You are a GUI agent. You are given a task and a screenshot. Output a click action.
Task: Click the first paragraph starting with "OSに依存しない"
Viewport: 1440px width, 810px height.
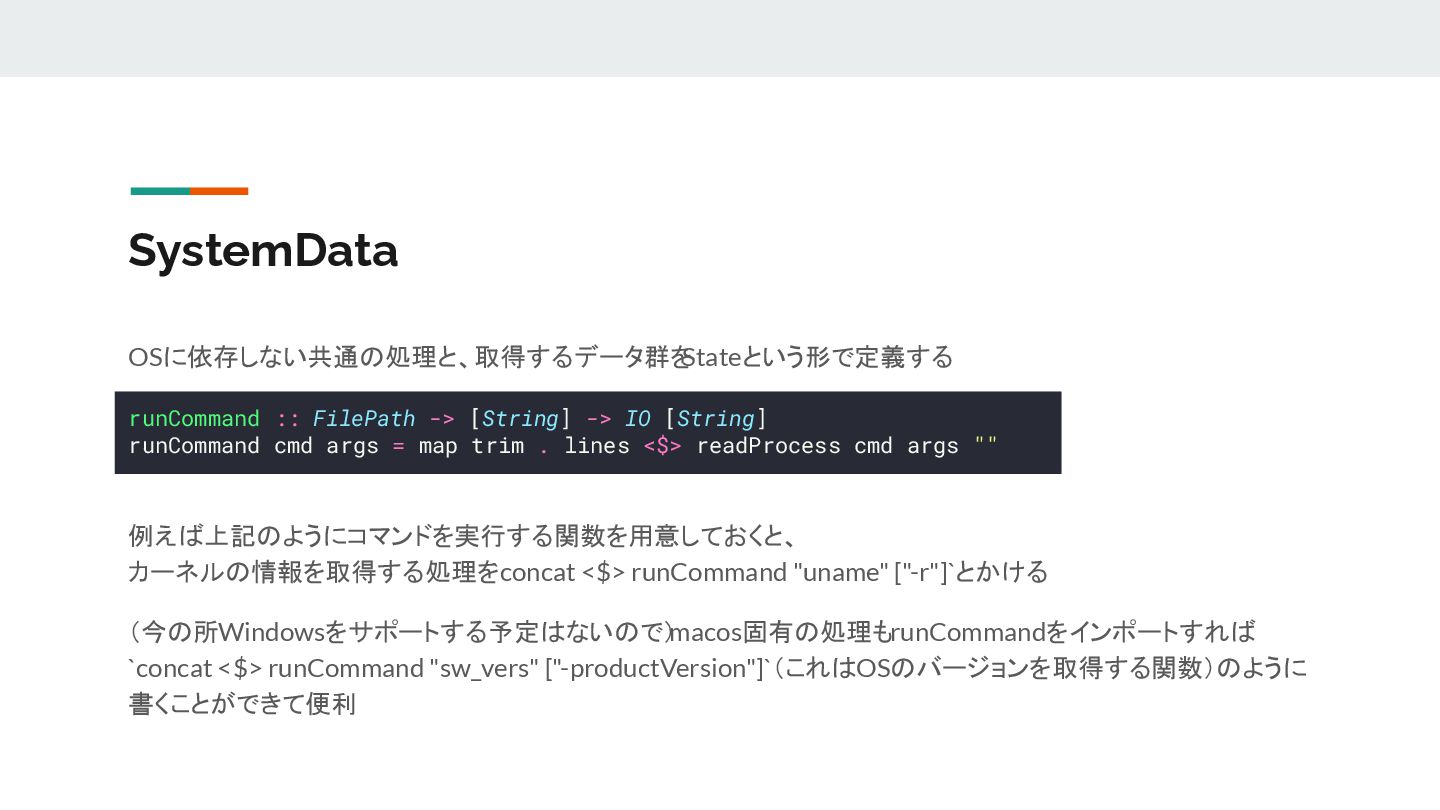click(x=540, y=357)
